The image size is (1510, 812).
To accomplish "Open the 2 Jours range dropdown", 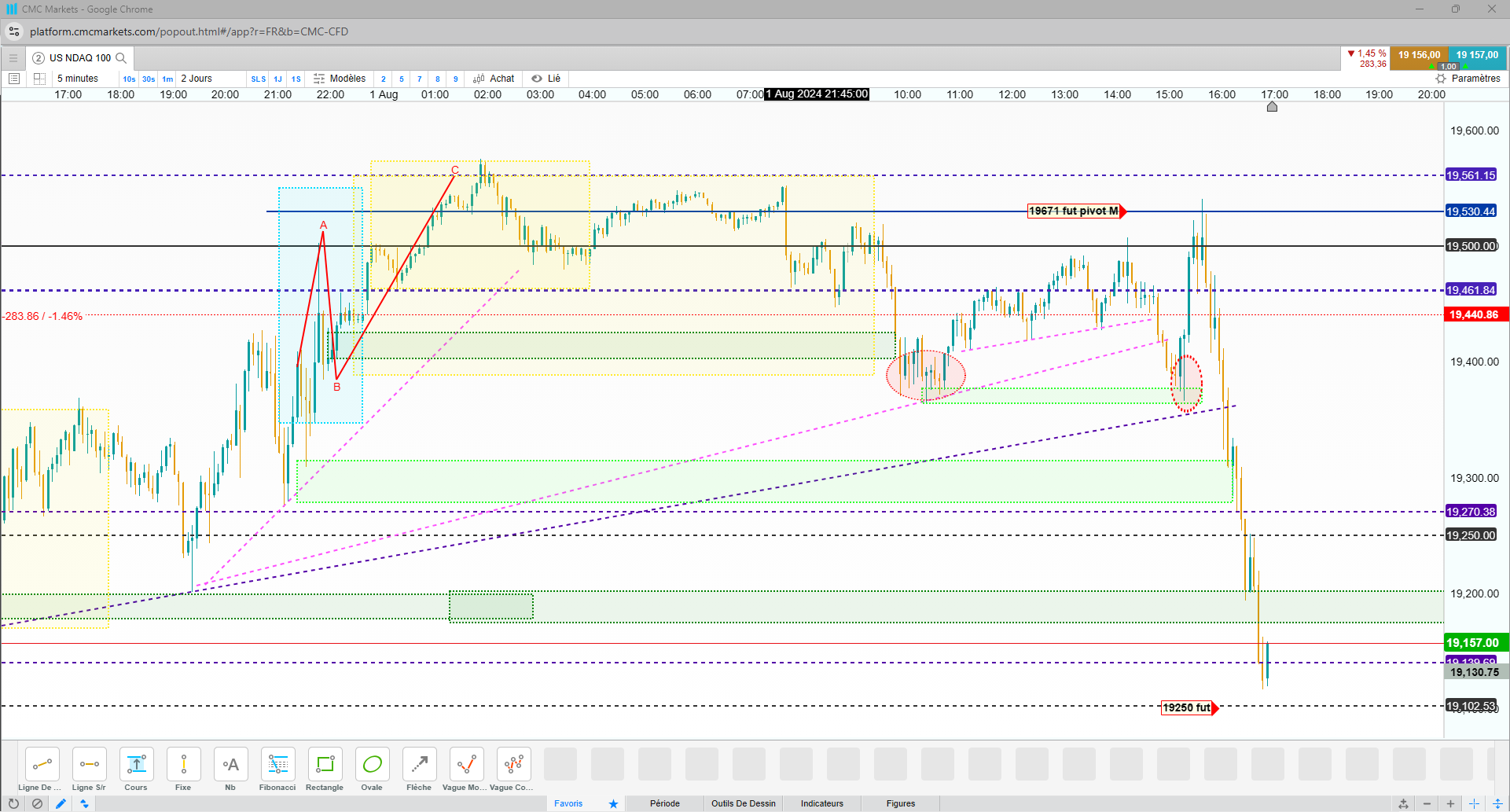I will click(197, 79).
